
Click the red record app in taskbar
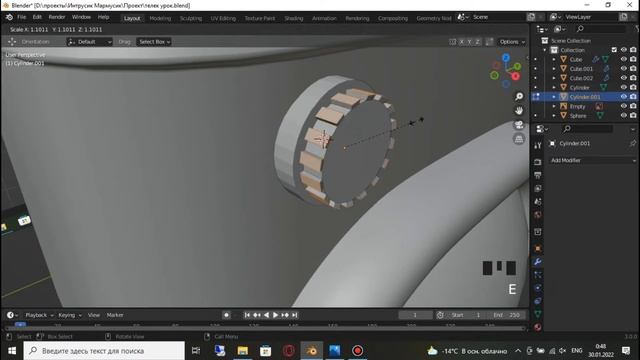click(357, 351)
